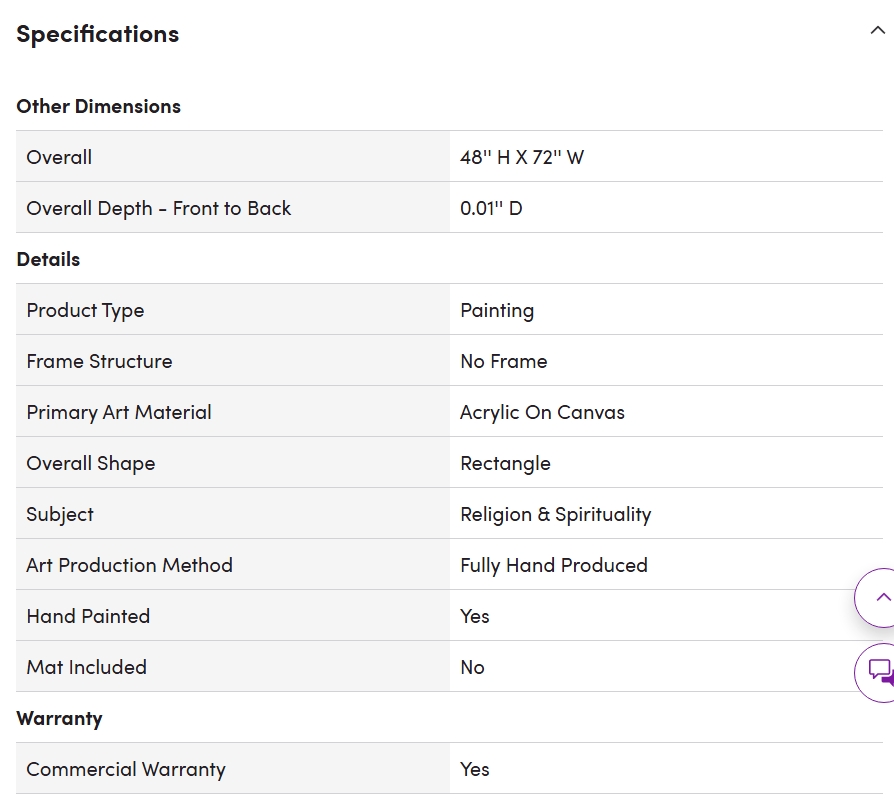Click the Fully Hand Produced value
The image size is (894, 812).
[x=554, y=565]
